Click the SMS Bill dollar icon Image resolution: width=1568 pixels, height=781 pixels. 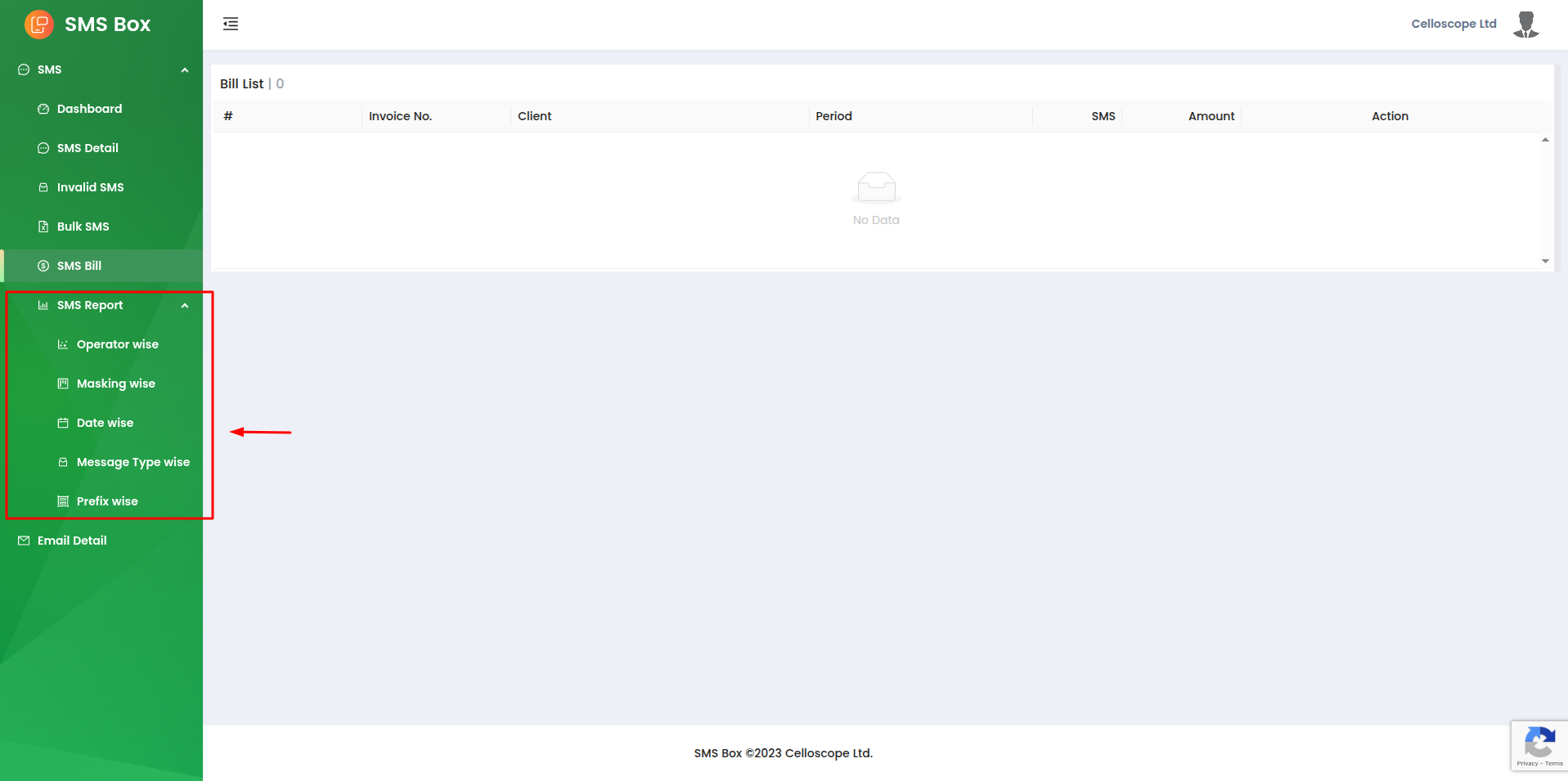(x=43, y=266)
